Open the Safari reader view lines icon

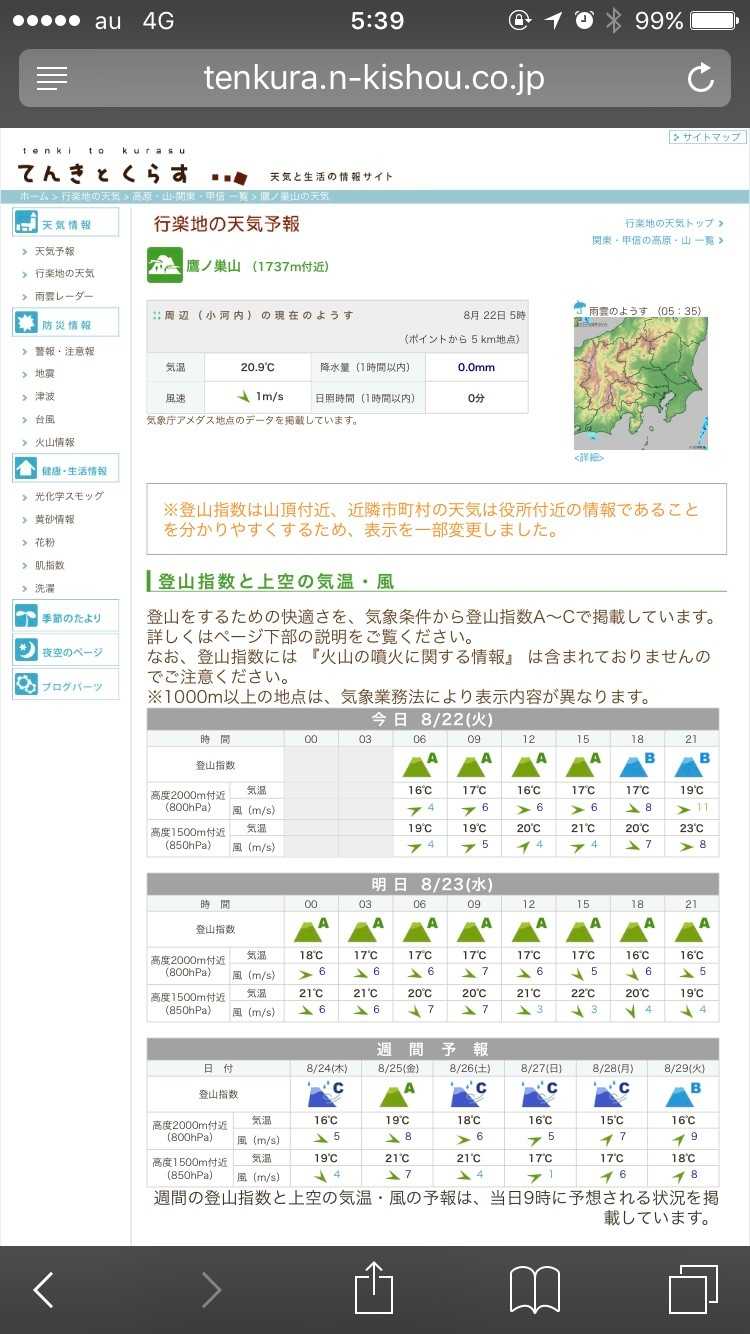52,78
